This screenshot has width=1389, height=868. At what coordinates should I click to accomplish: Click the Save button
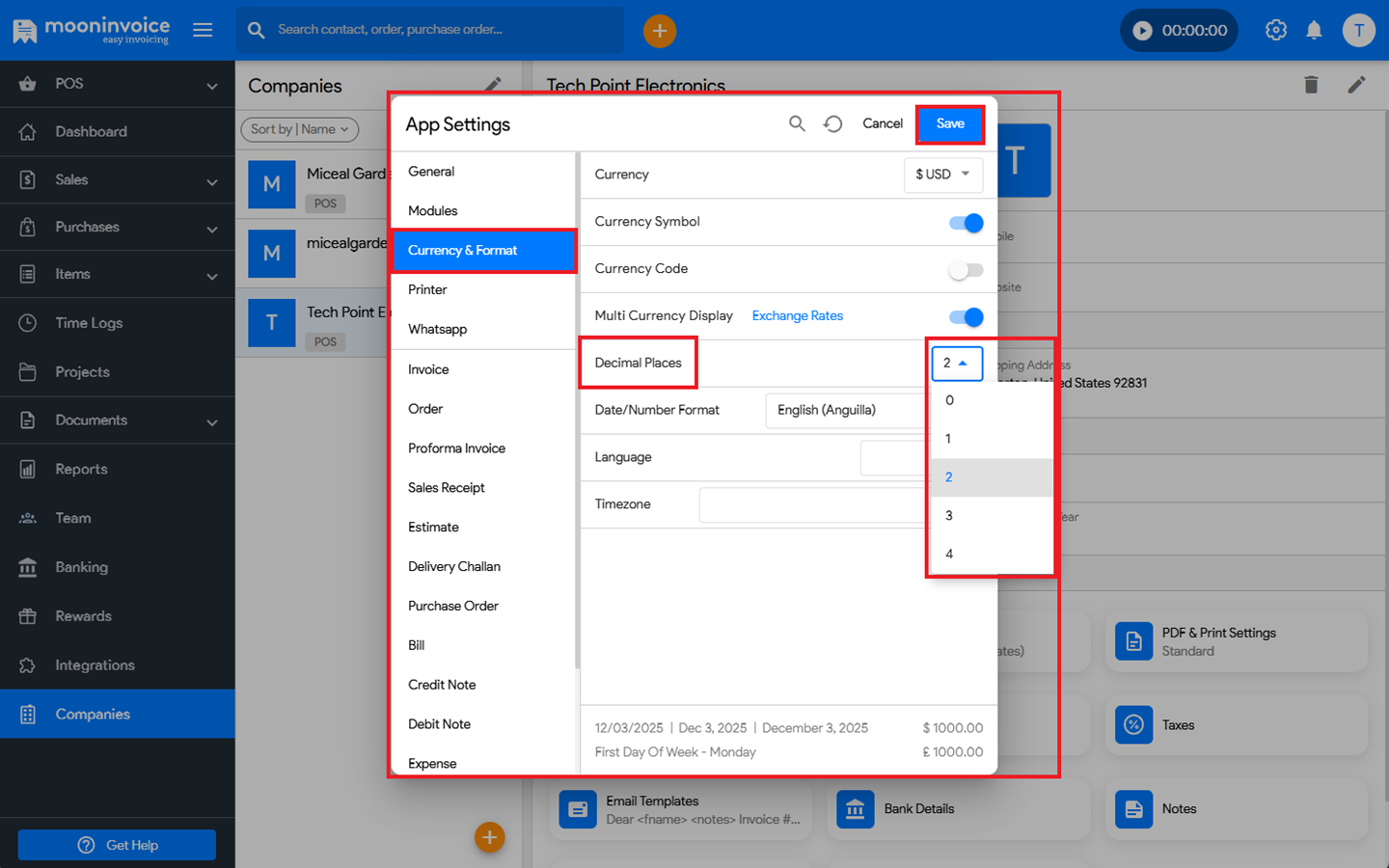click(x=949, y=123)
